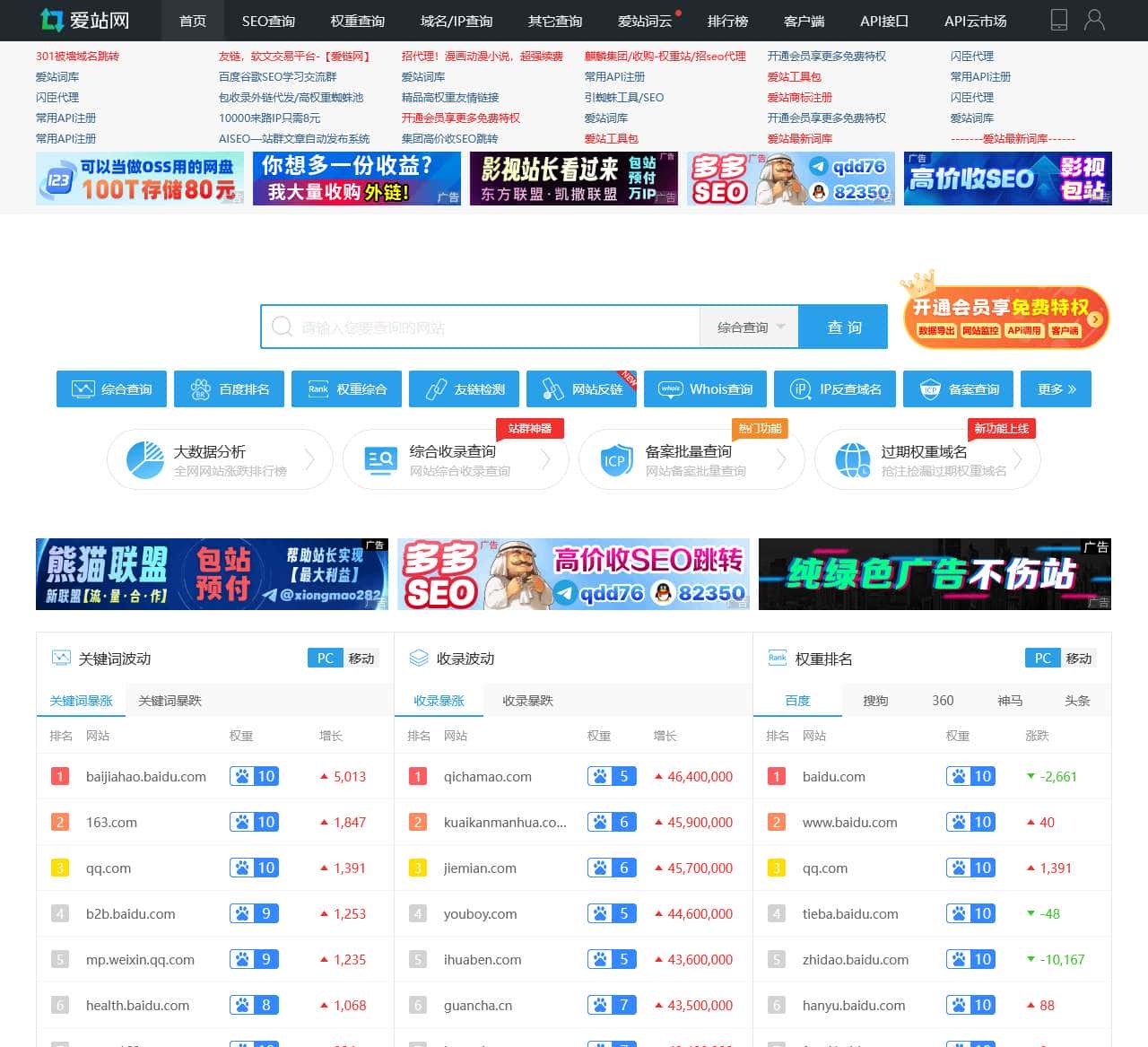Open the IP反查域名 tool button
The width and height of the screenshot is (1148, 1047).
point(835,388)
